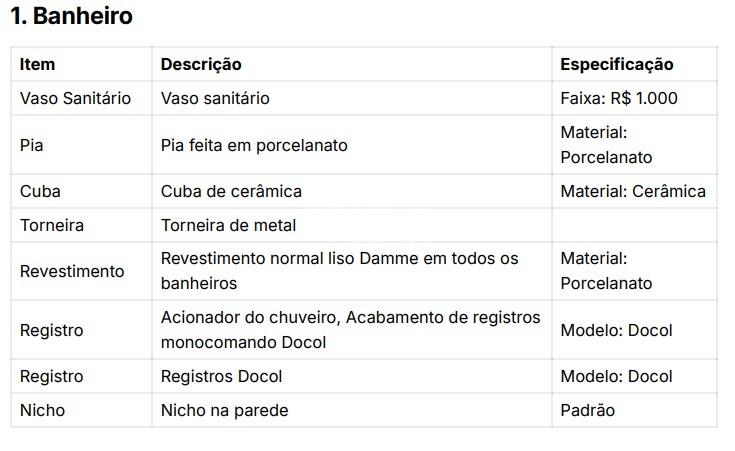
Task: Click the empty specification cell for Torneira
Action: point(633,225)
